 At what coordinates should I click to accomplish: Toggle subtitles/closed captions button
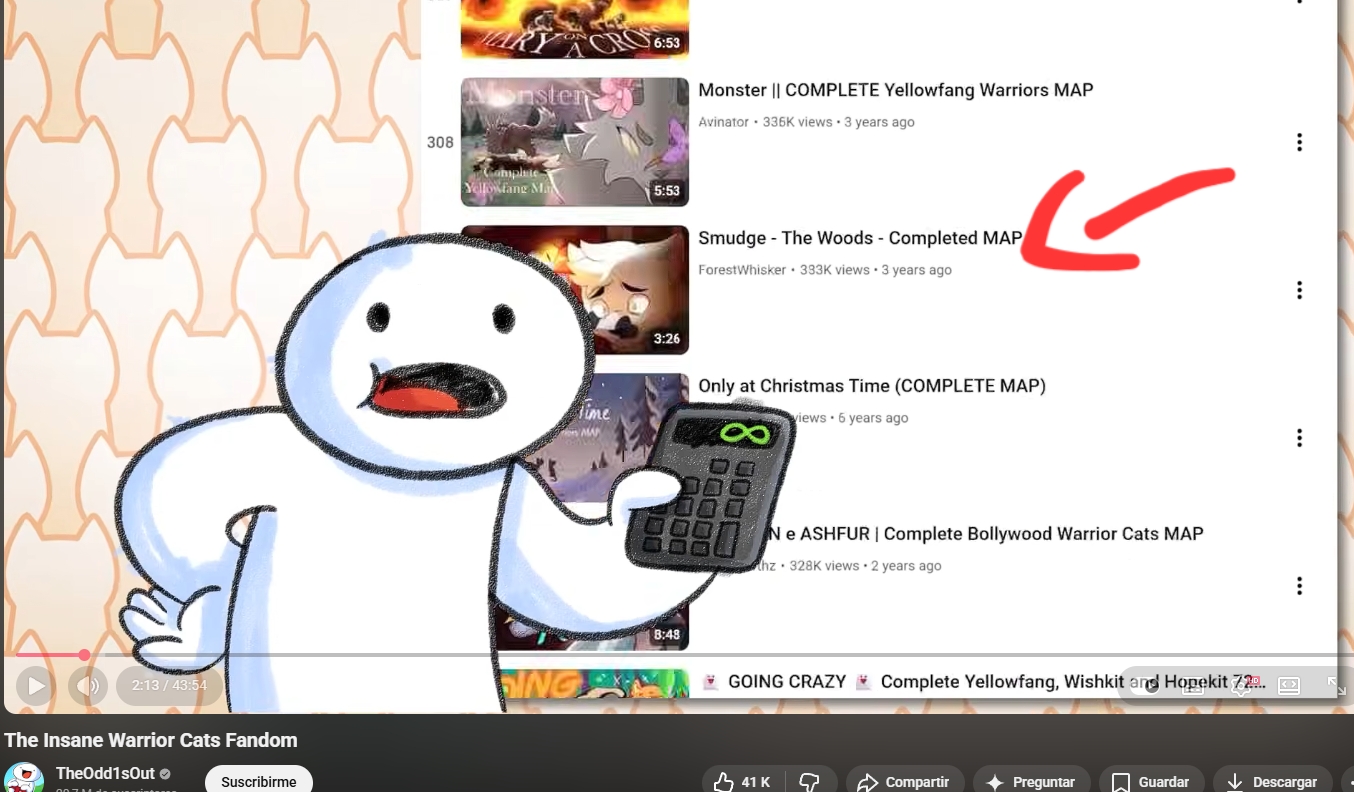point(1194,685)
